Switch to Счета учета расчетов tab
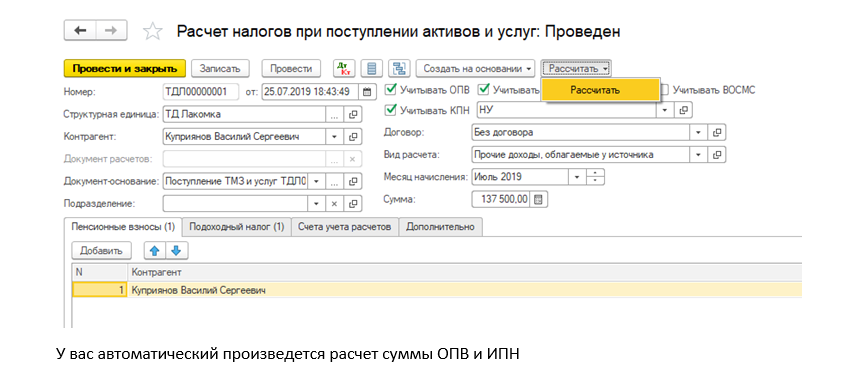The image size is (850, 373). tap(345, 227)
